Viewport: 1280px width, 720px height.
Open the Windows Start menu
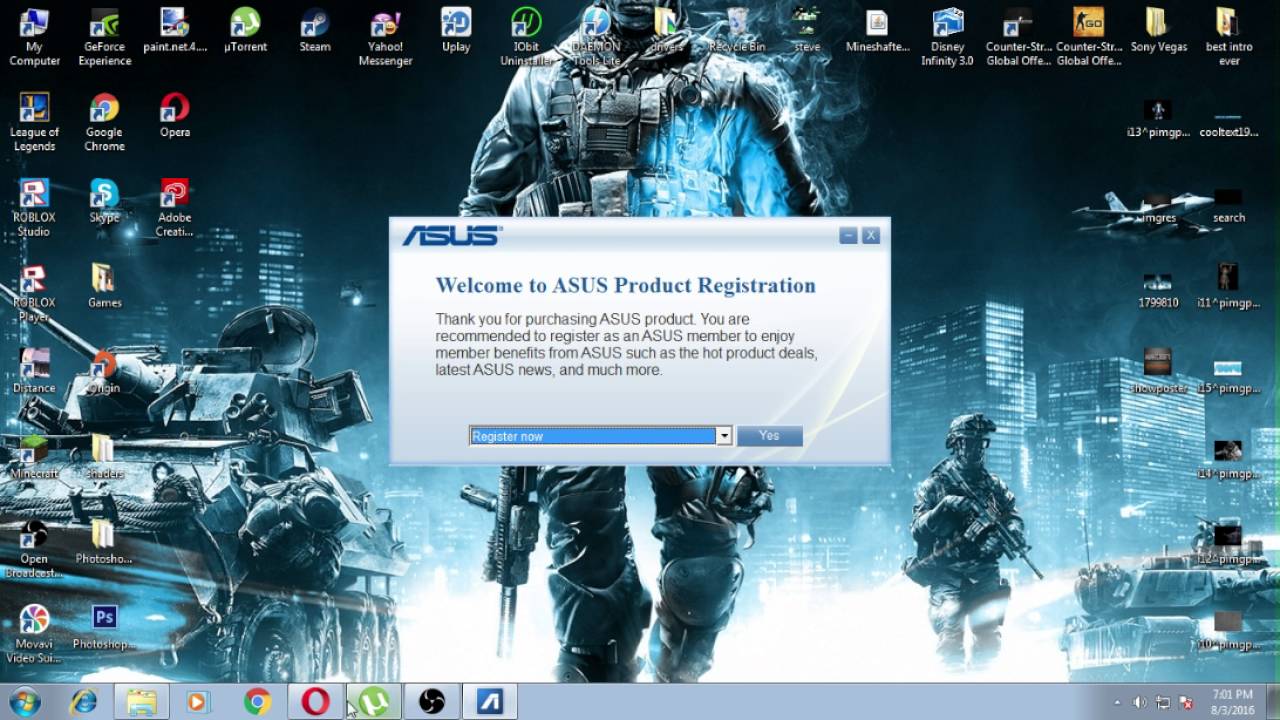click(24, 702)
